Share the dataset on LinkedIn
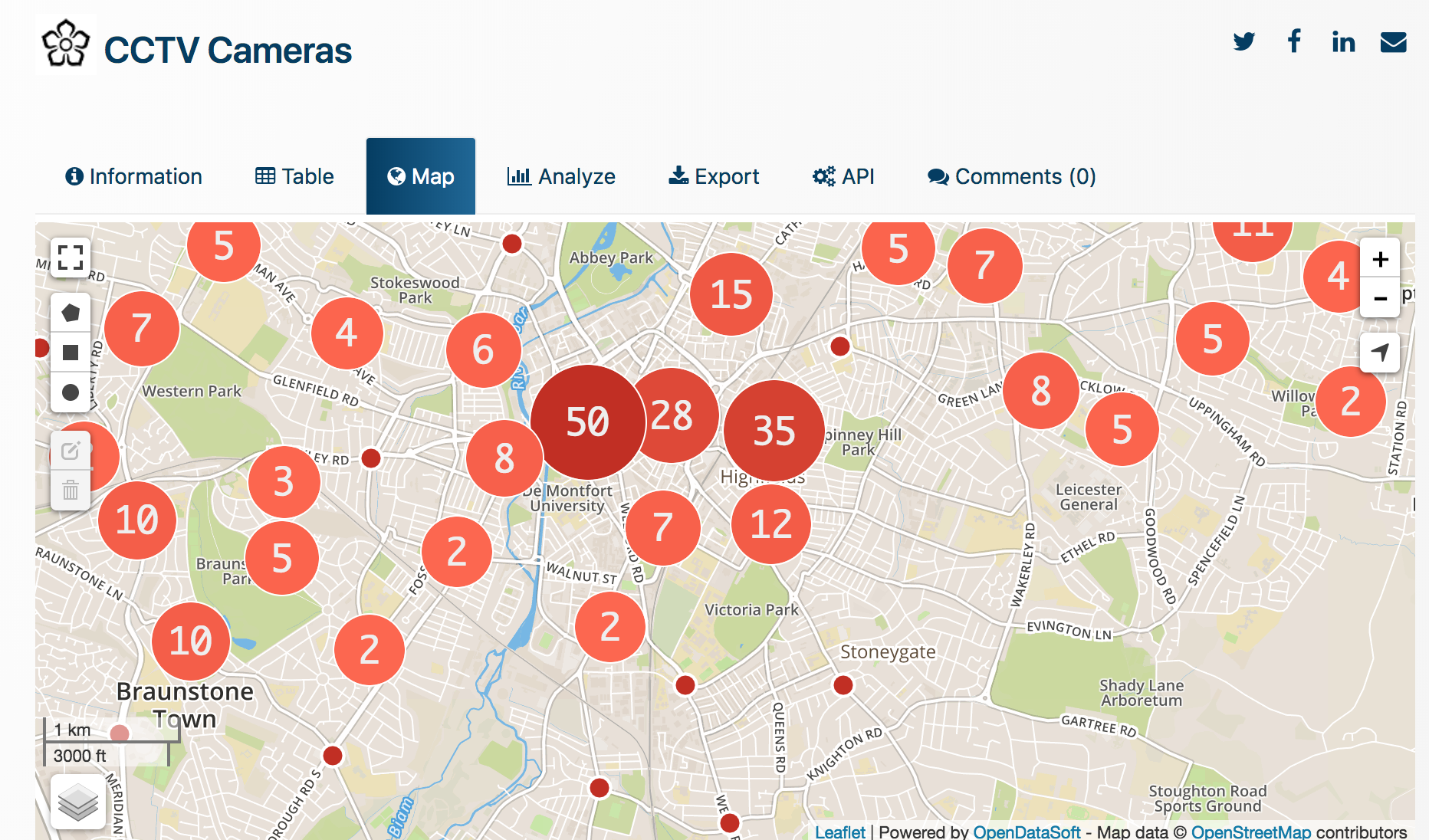 pos(1343,41)
